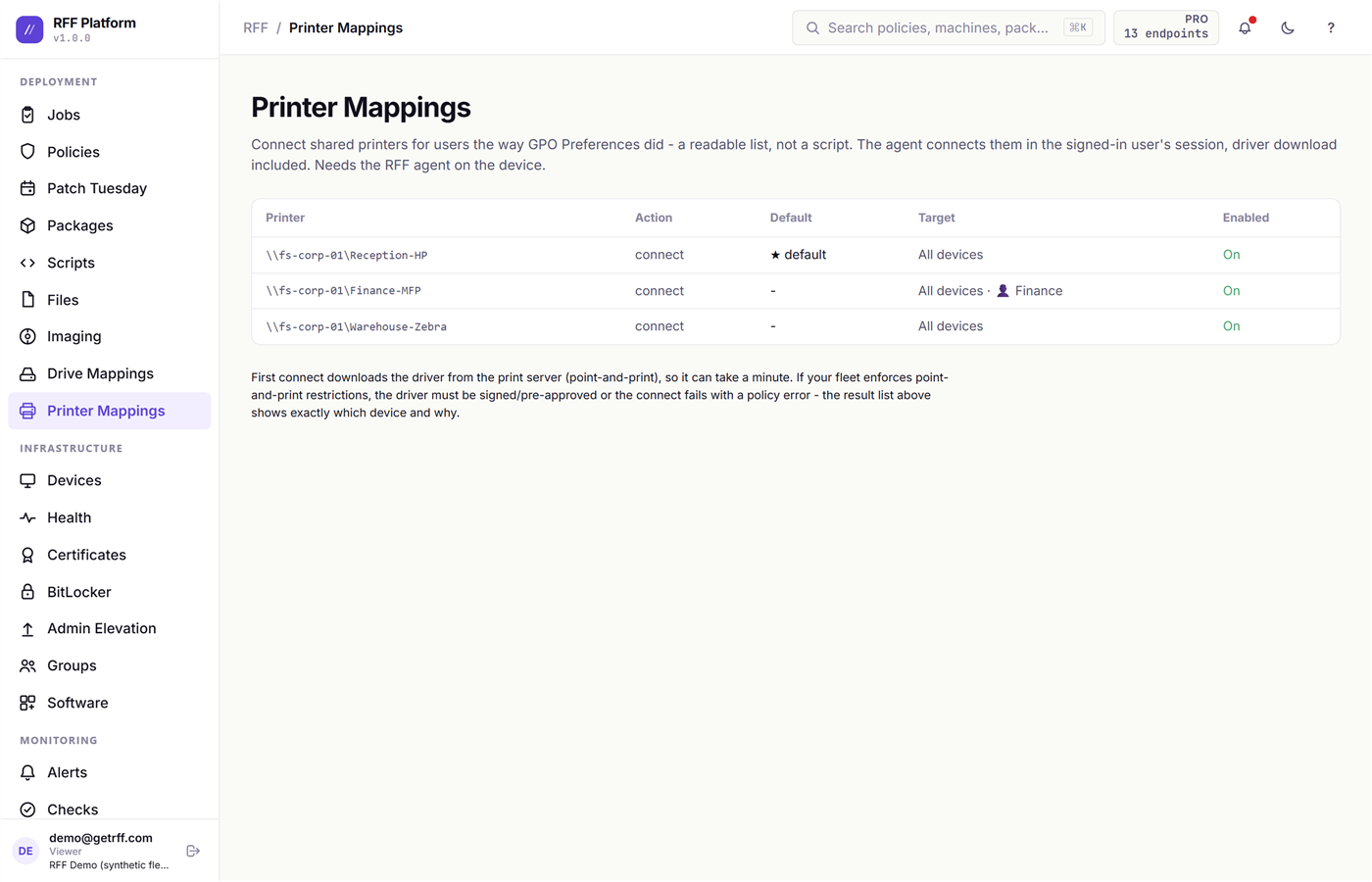Toggle the Enabled state On for Warehouse-Zebra
Viewport: 1372px width, 882px height.
[1231, 326]
